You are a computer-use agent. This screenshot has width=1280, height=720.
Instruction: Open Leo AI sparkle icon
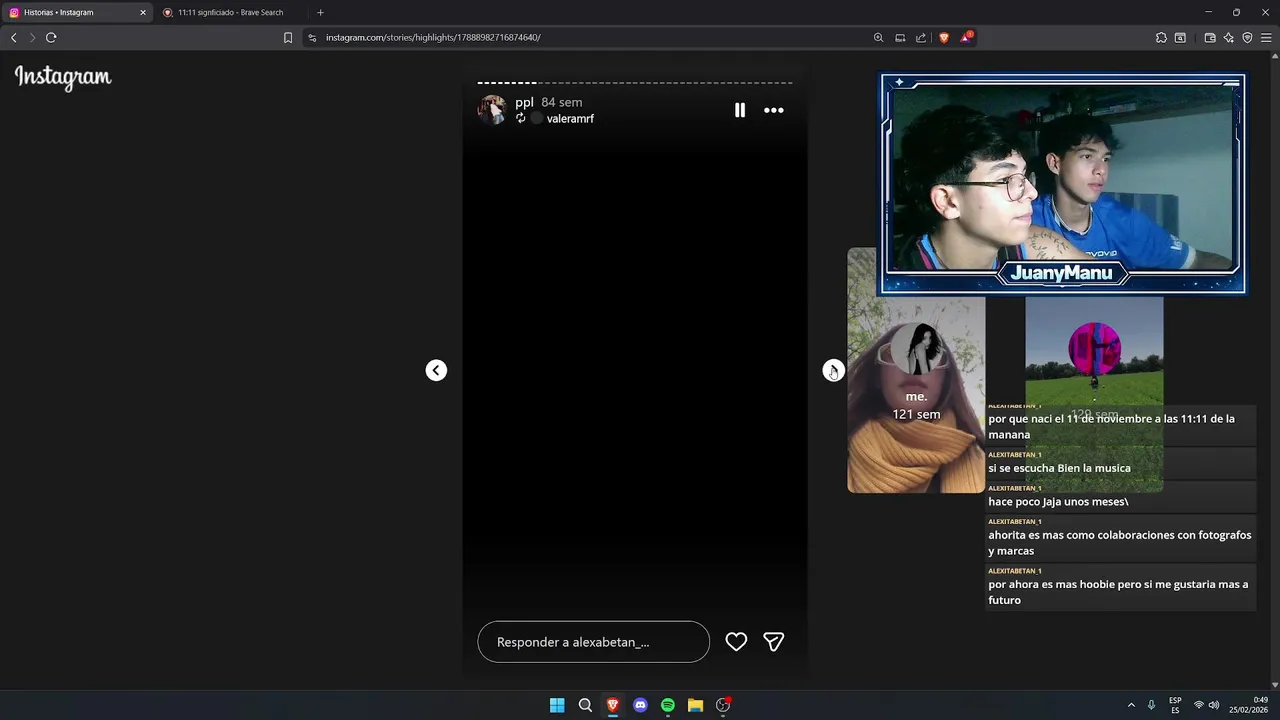tap(1229, 38)
